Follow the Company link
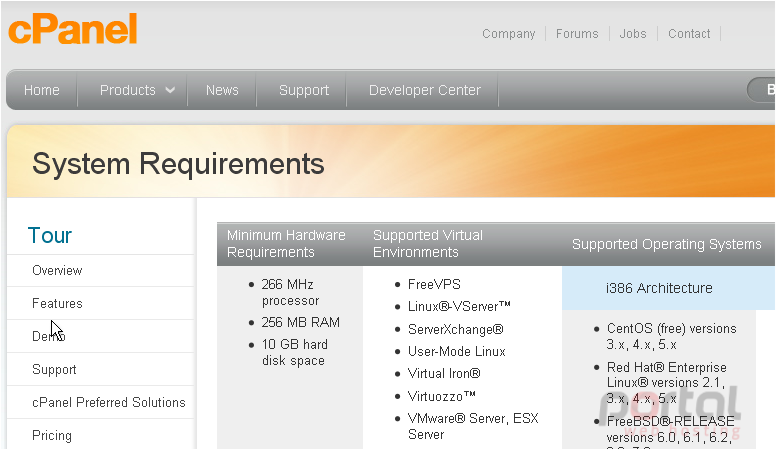 509,34
